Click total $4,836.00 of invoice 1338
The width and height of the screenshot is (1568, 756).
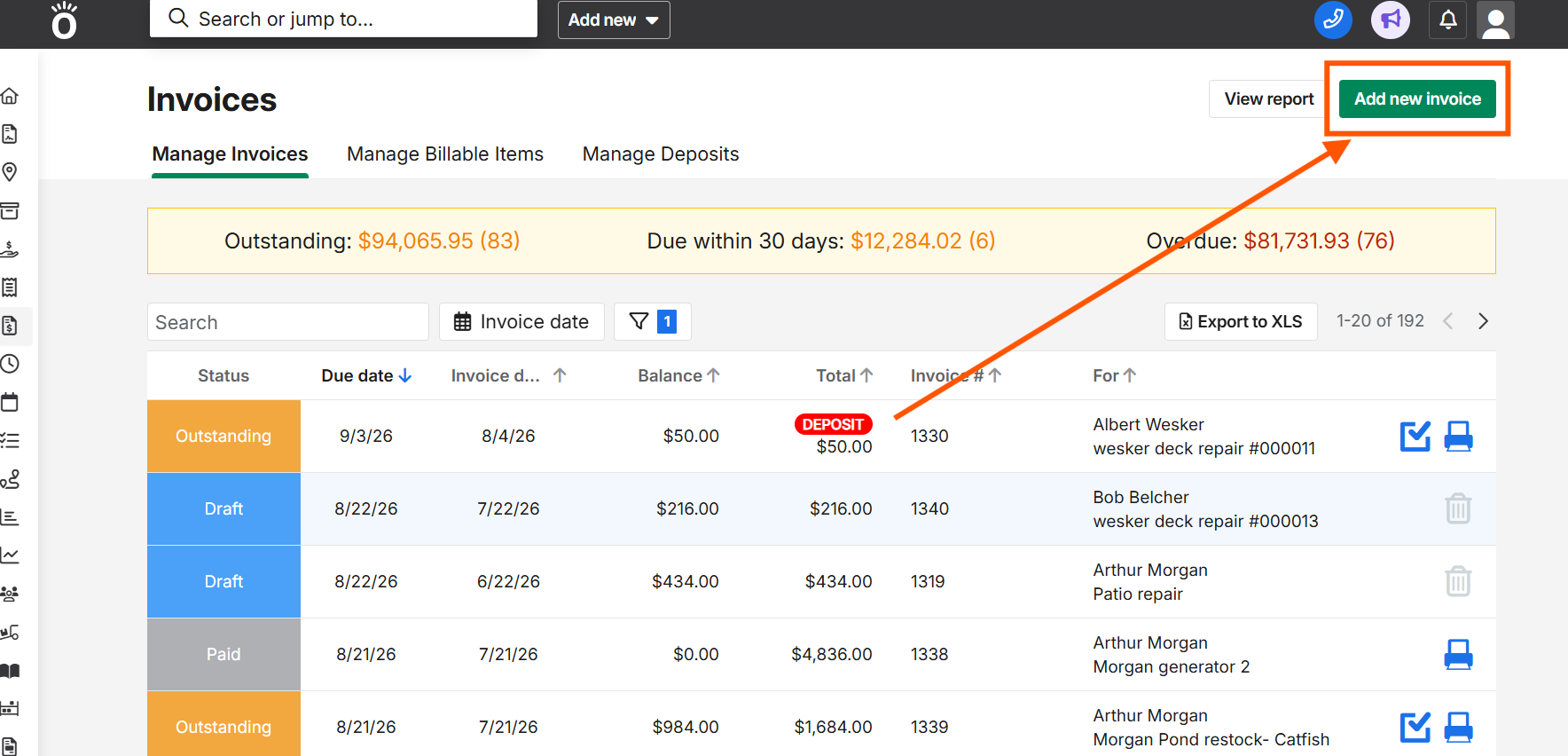pos(832,654)
